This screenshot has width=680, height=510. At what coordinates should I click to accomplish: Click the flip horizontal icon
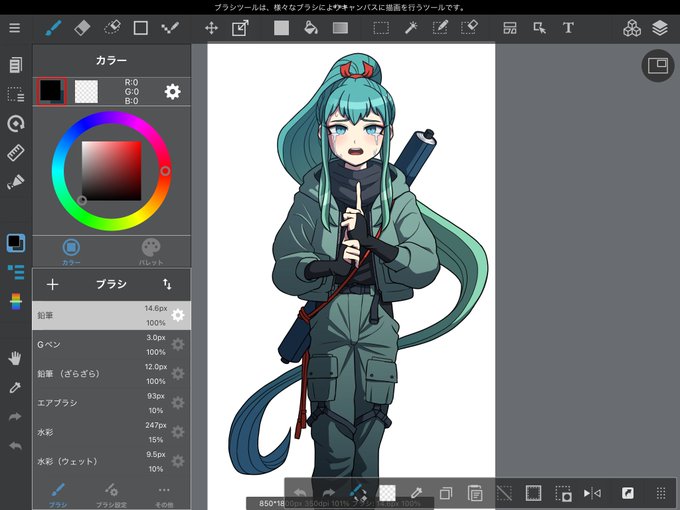click(592, 493)
